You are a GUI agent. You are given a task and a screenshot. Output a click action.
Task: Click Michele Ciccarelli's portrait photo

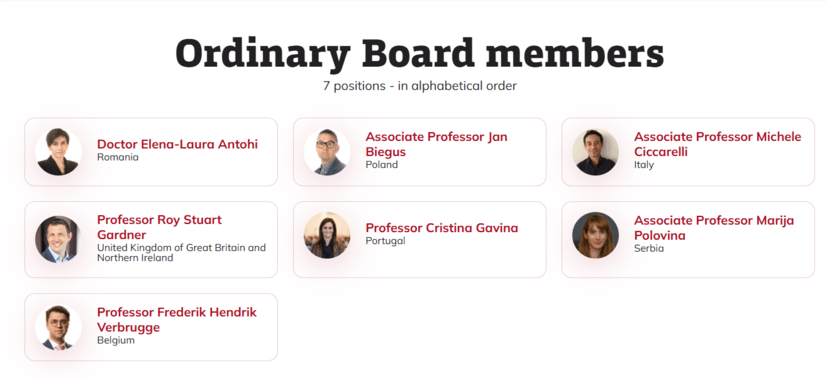(595, 152)
